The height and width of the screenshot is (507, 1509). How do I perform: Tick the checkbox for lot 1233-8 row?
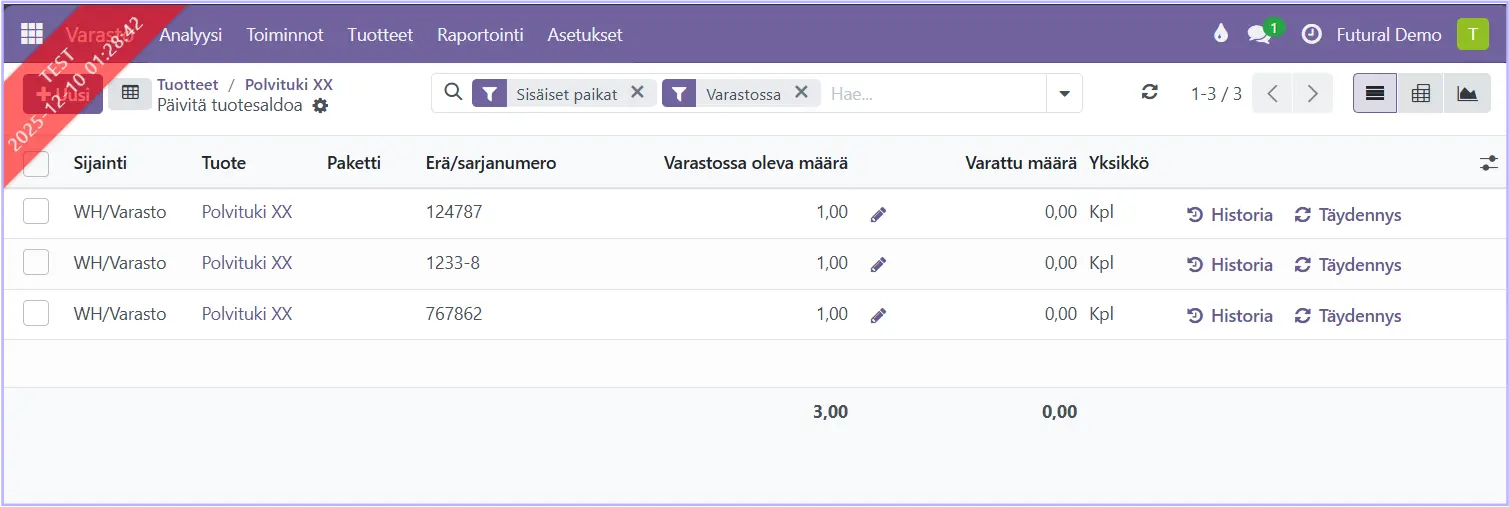click(x=36, y=263)
